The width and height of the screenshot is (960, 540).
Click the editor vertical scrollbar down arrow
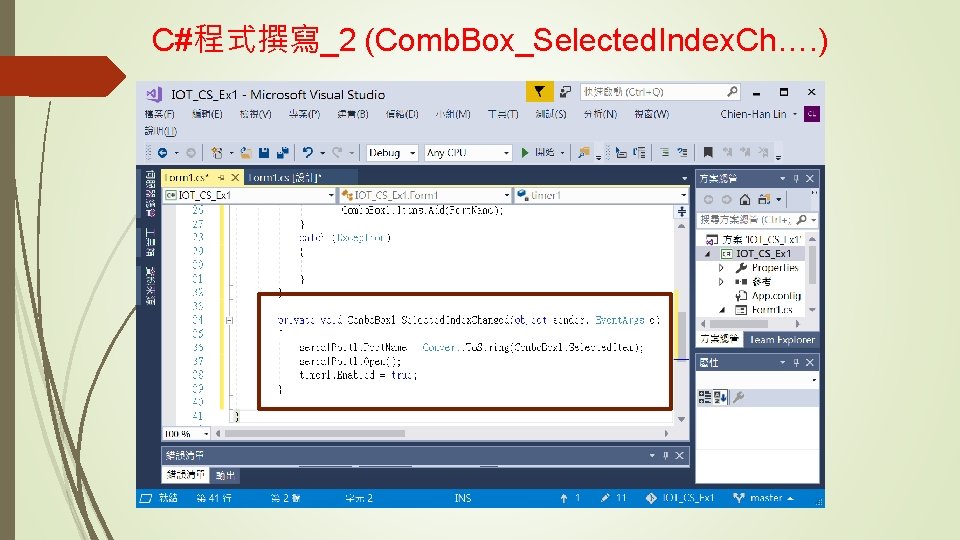[681, 419]
